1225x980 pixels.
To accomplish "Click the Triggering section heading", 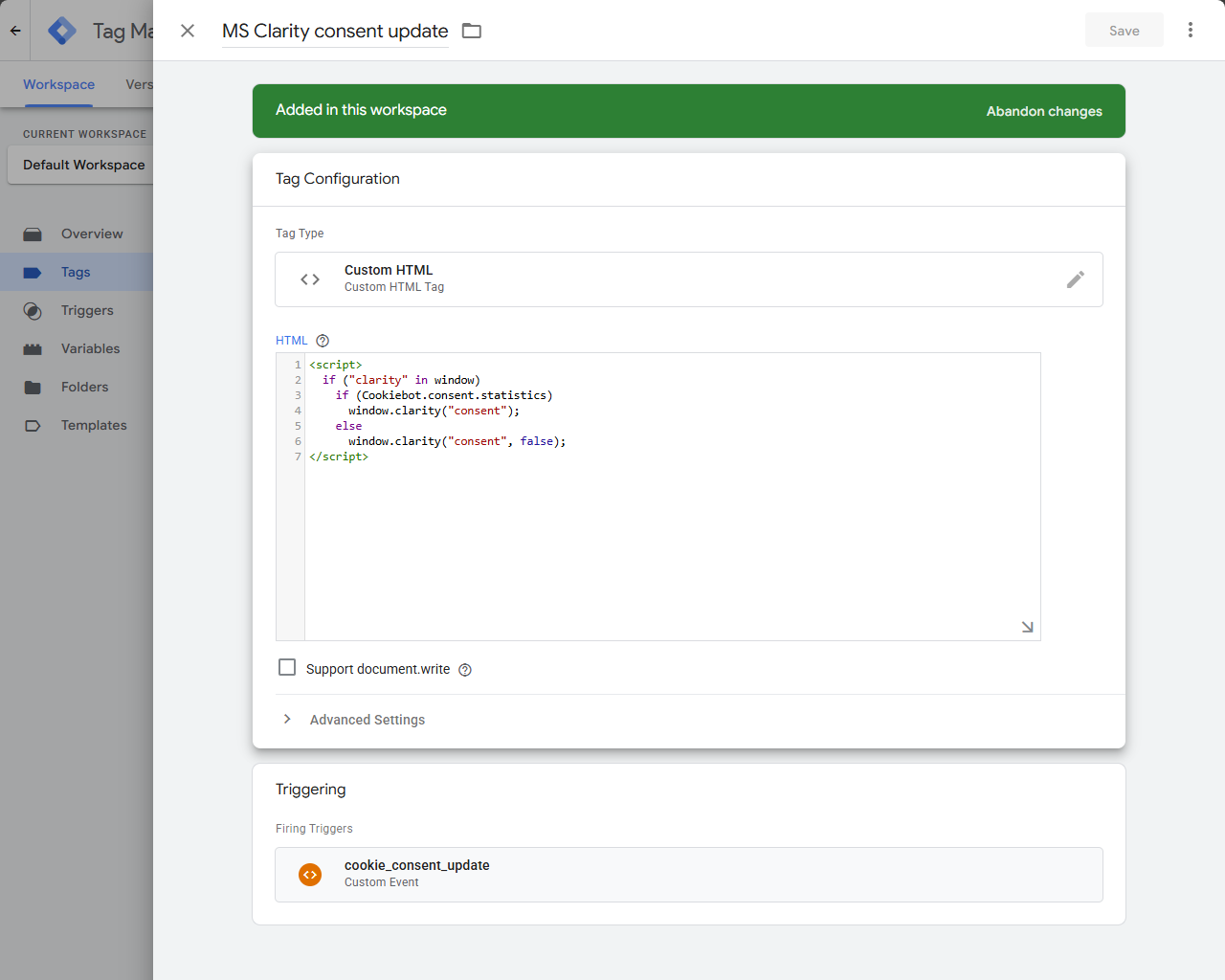I will tap(311, 789).
